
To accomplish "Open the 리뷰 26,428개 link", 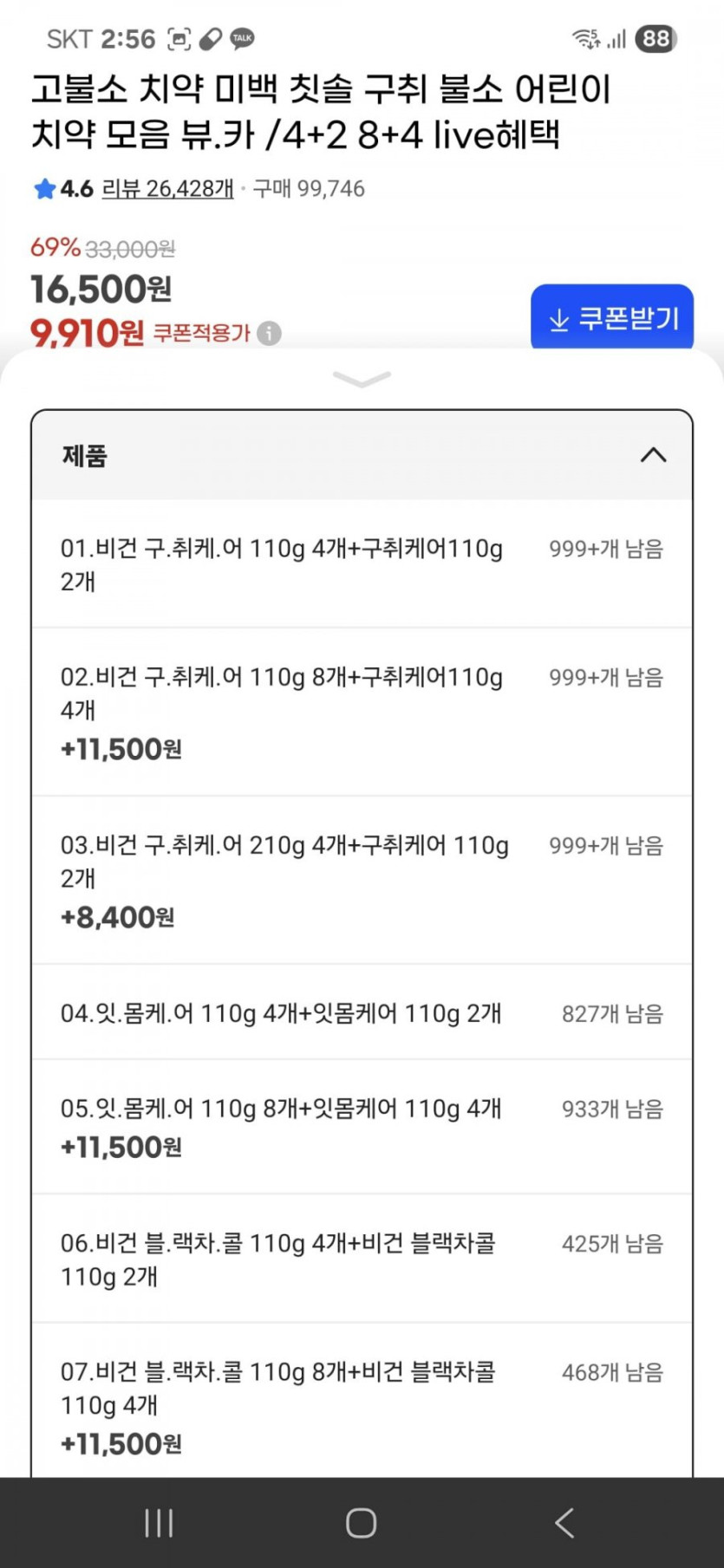I will click(x=167, y=189).
